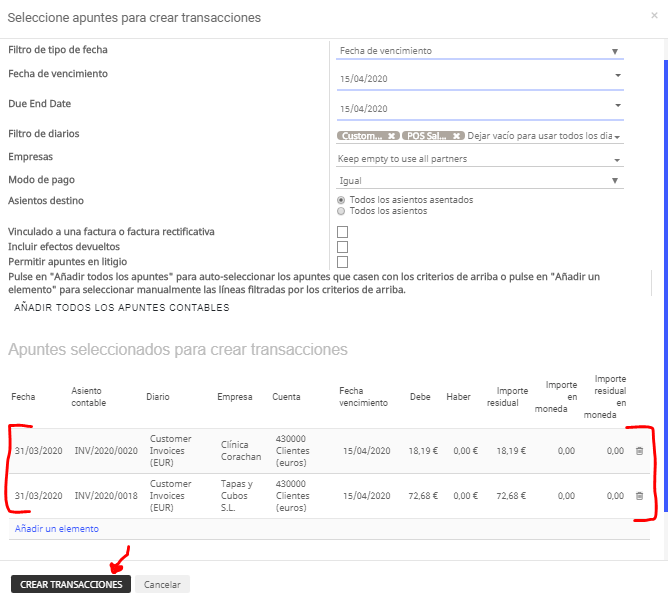Tick Permitir apuntes en litigio checkbox
Image resolution: width=668 pixels, height=606 pixels.
342,262
